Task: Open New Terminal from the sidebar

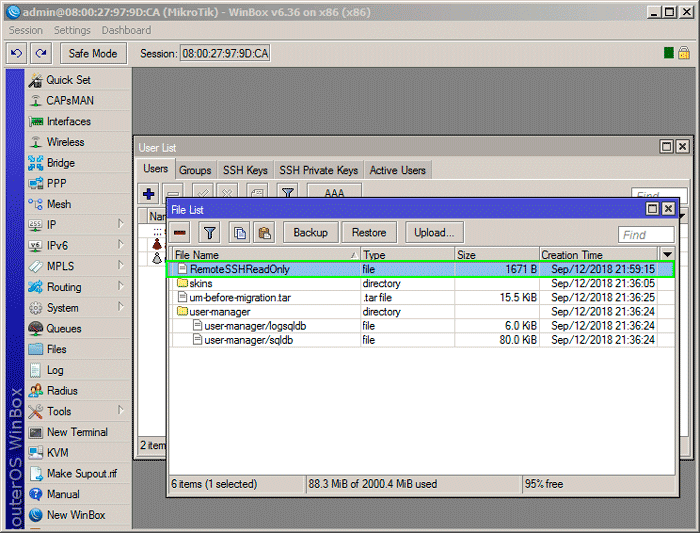Action: [77, 432]
